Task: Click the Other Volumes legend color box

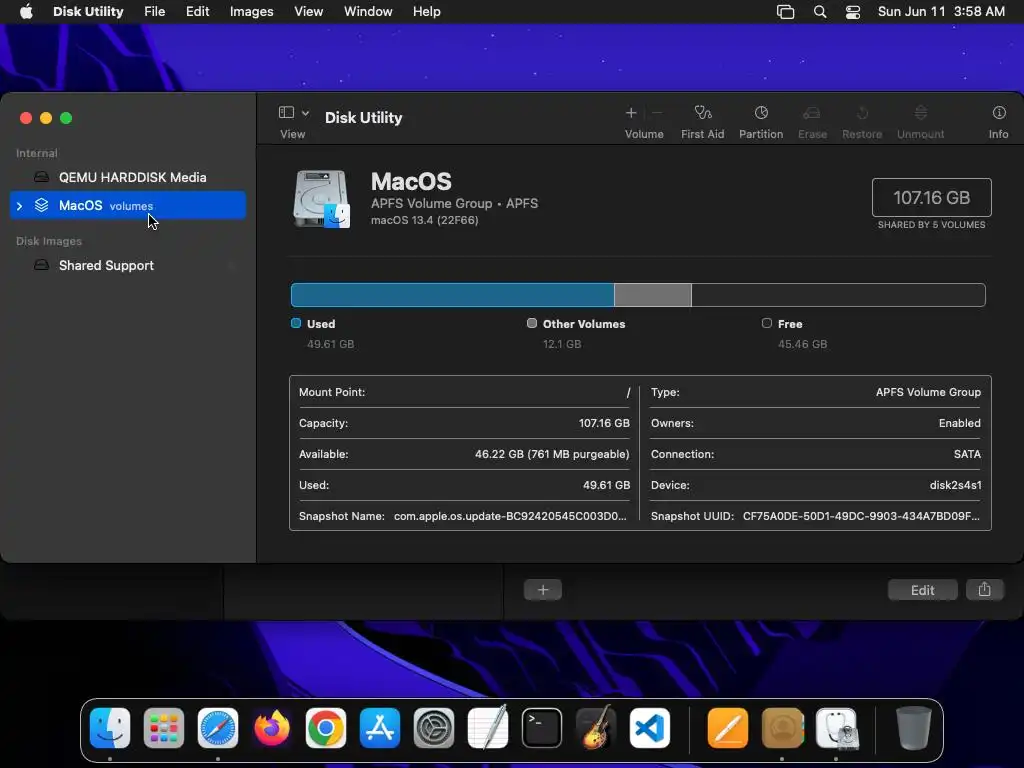Action: [532, 323]
